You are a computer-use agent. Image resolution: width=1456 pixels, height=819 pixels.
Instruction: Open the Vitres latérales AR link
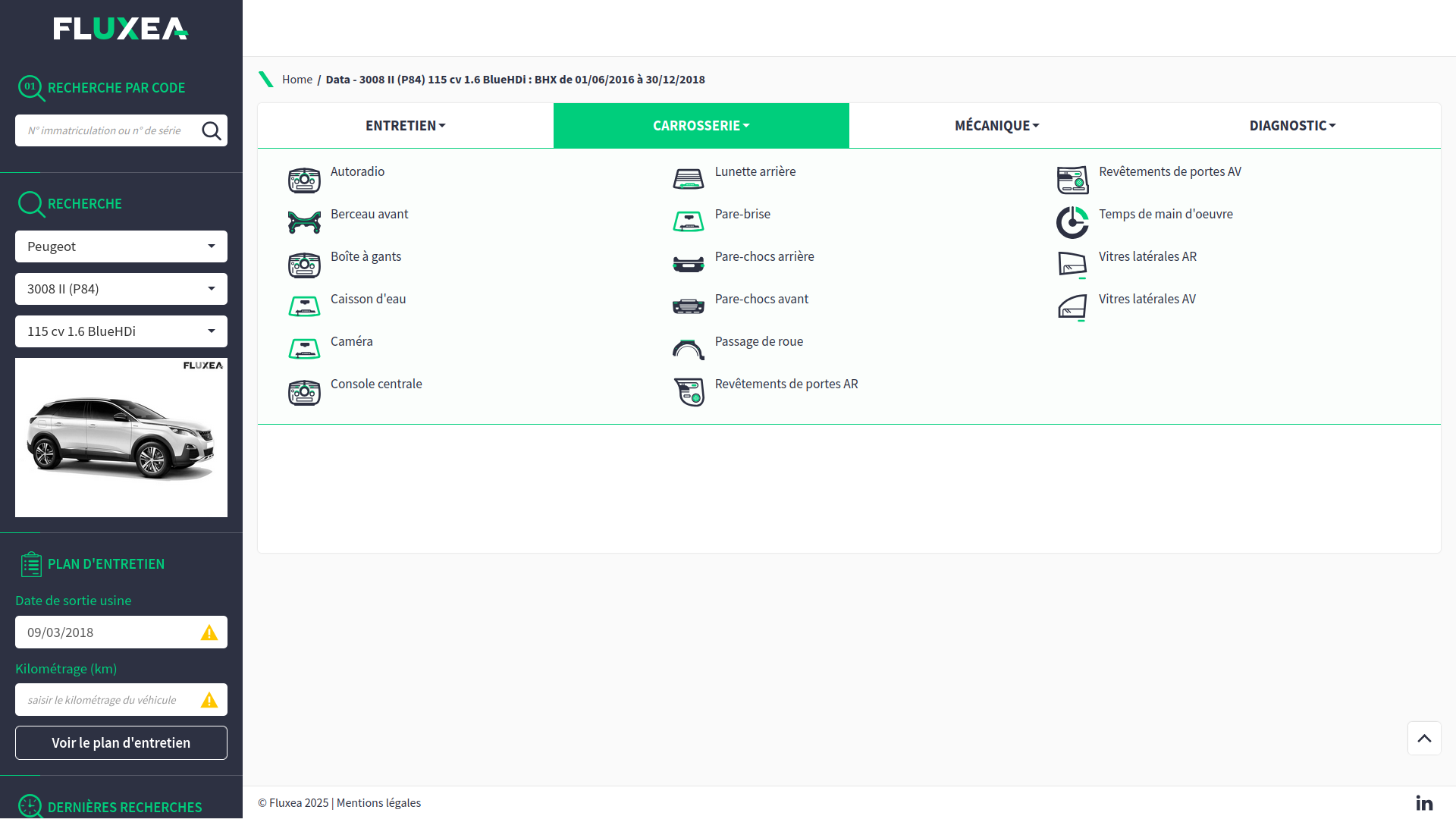pos(1147,257)
